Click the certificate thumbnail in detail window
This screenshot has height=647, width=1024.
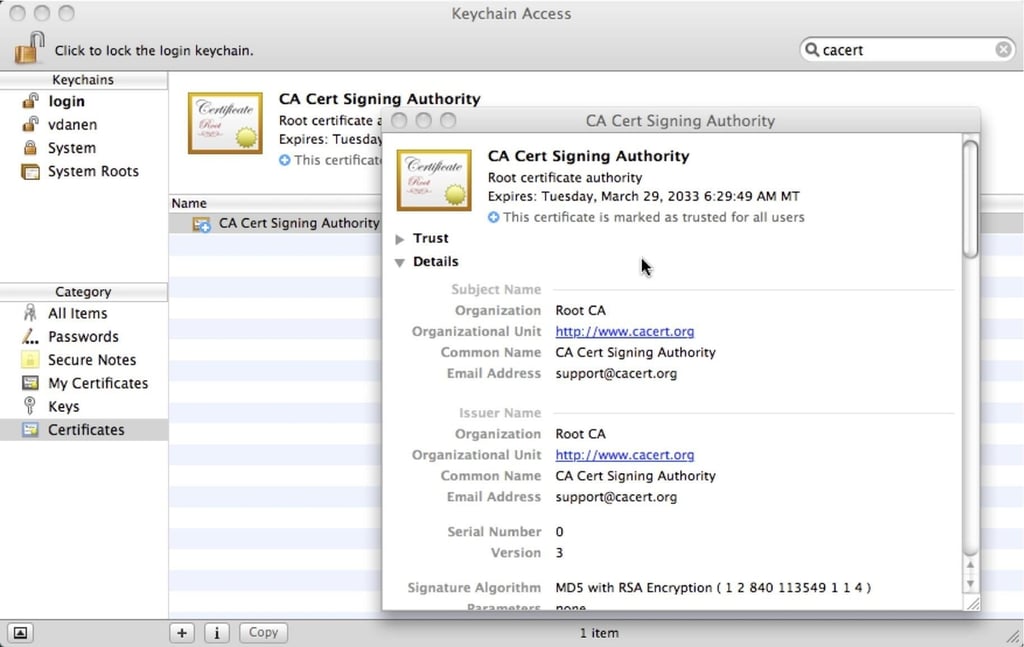[x=434, y=180]
